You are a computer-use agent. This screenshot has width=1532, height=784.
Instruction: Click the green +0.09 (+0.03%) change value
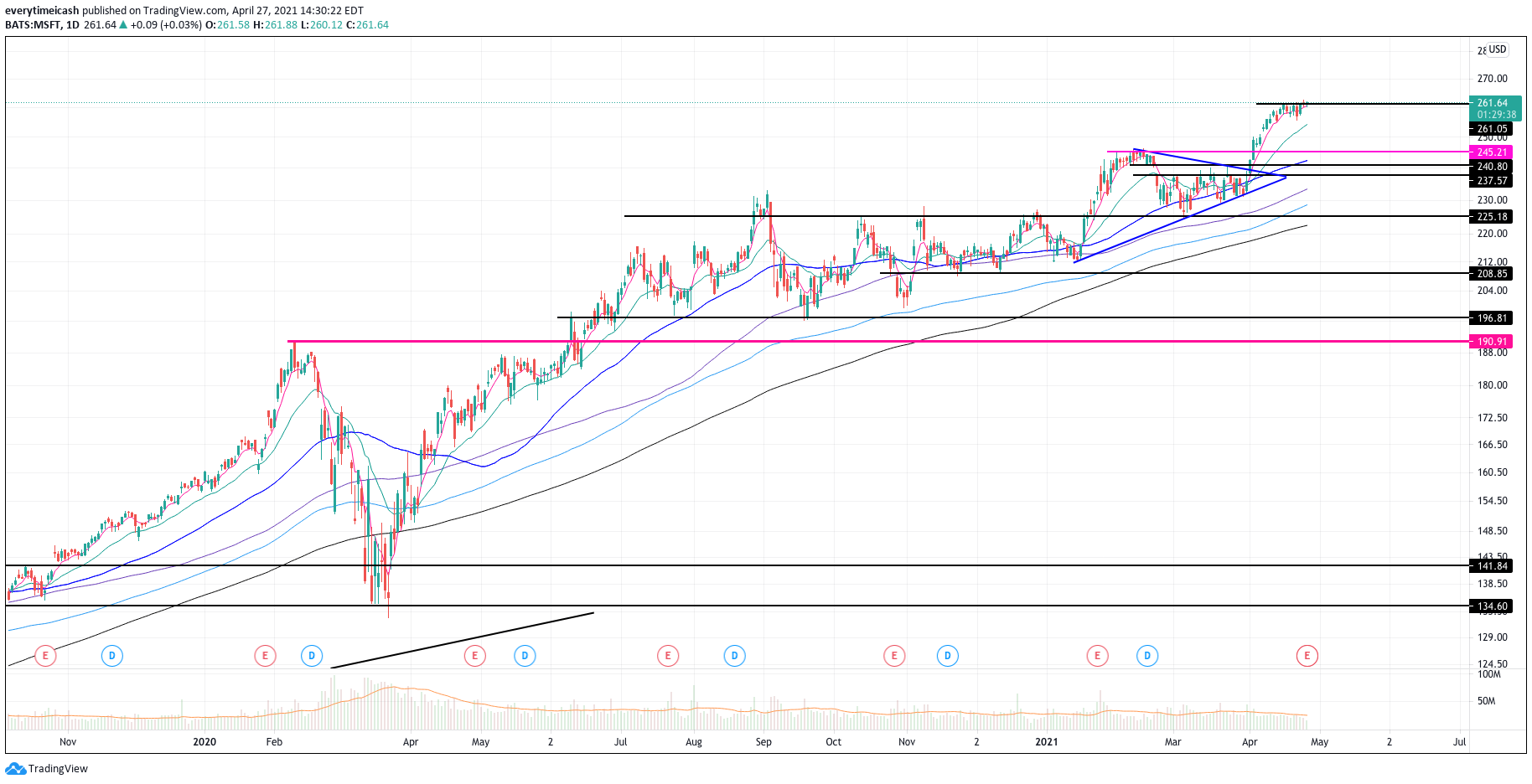[x=166, y=25]
